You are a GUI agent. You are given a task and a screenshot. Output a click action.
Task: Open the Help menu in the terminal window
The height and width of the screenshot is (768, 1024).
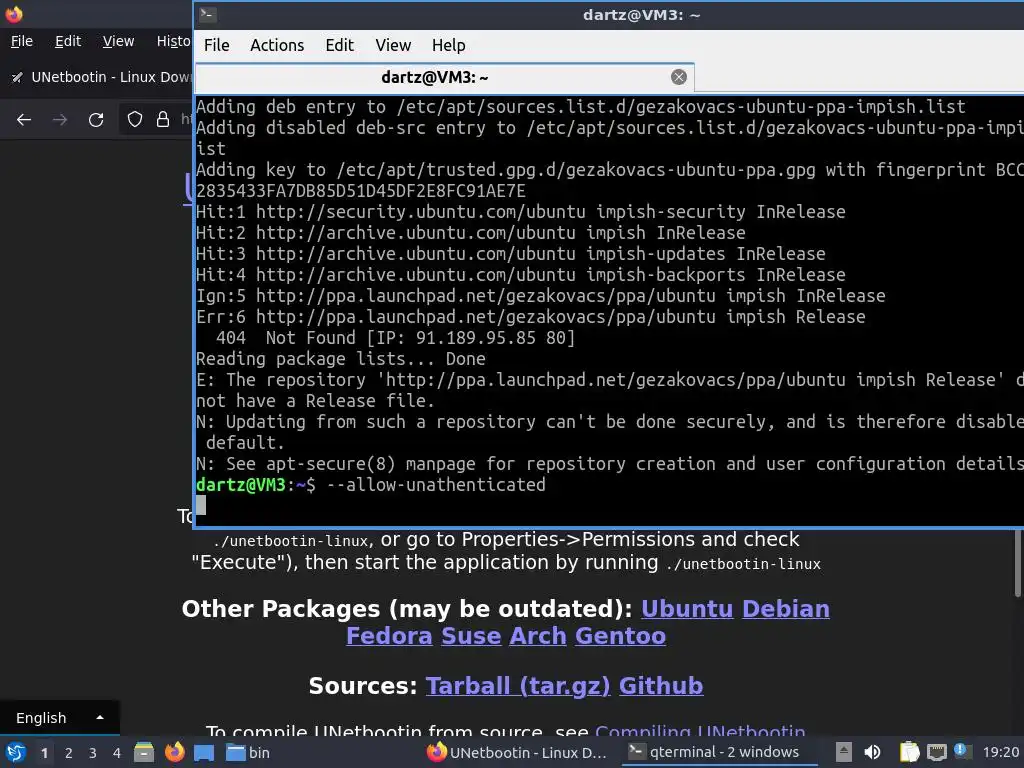coord(449,45)
